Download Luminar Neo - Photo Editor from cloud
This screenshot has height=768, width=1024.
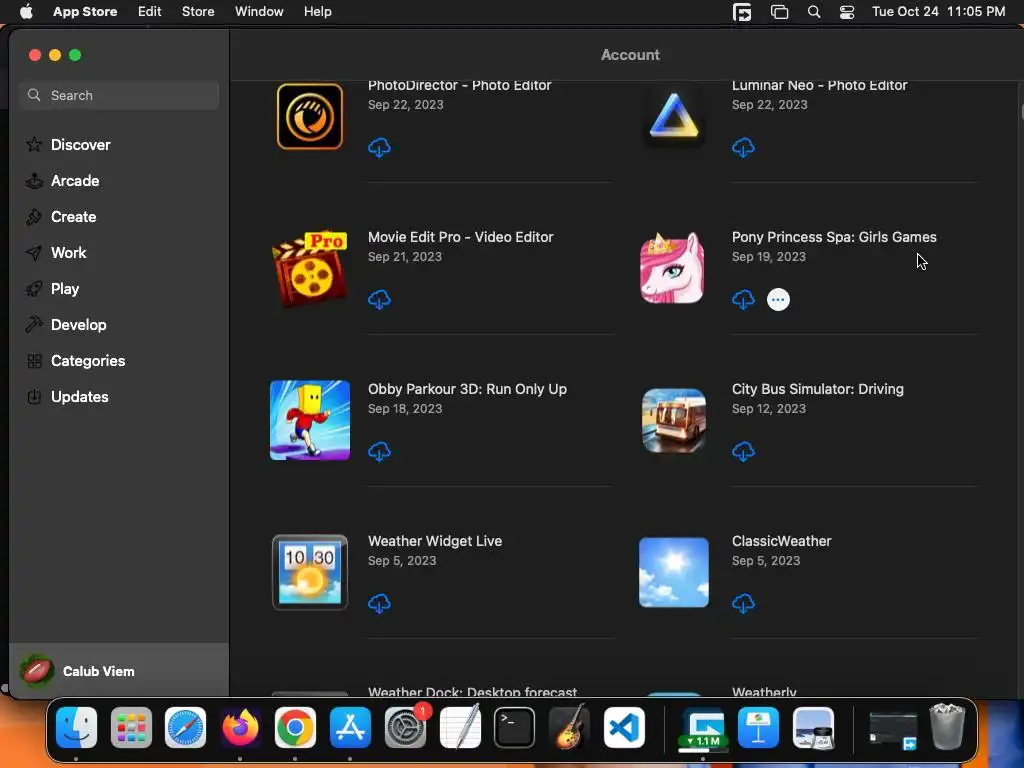tap(743, 148)
